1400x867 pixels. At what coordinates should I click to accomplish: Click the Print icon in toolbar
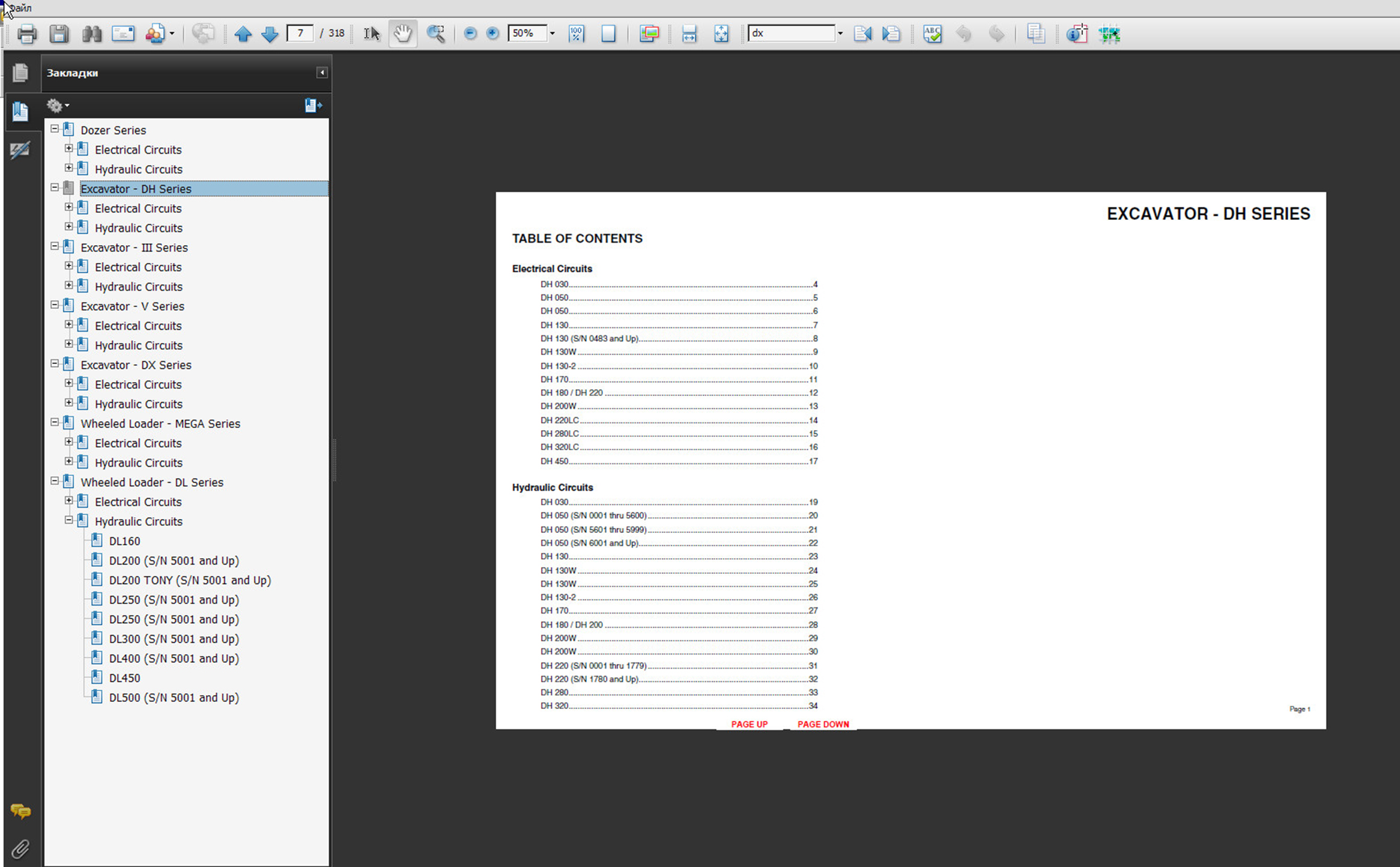click(x=26, y=34)
